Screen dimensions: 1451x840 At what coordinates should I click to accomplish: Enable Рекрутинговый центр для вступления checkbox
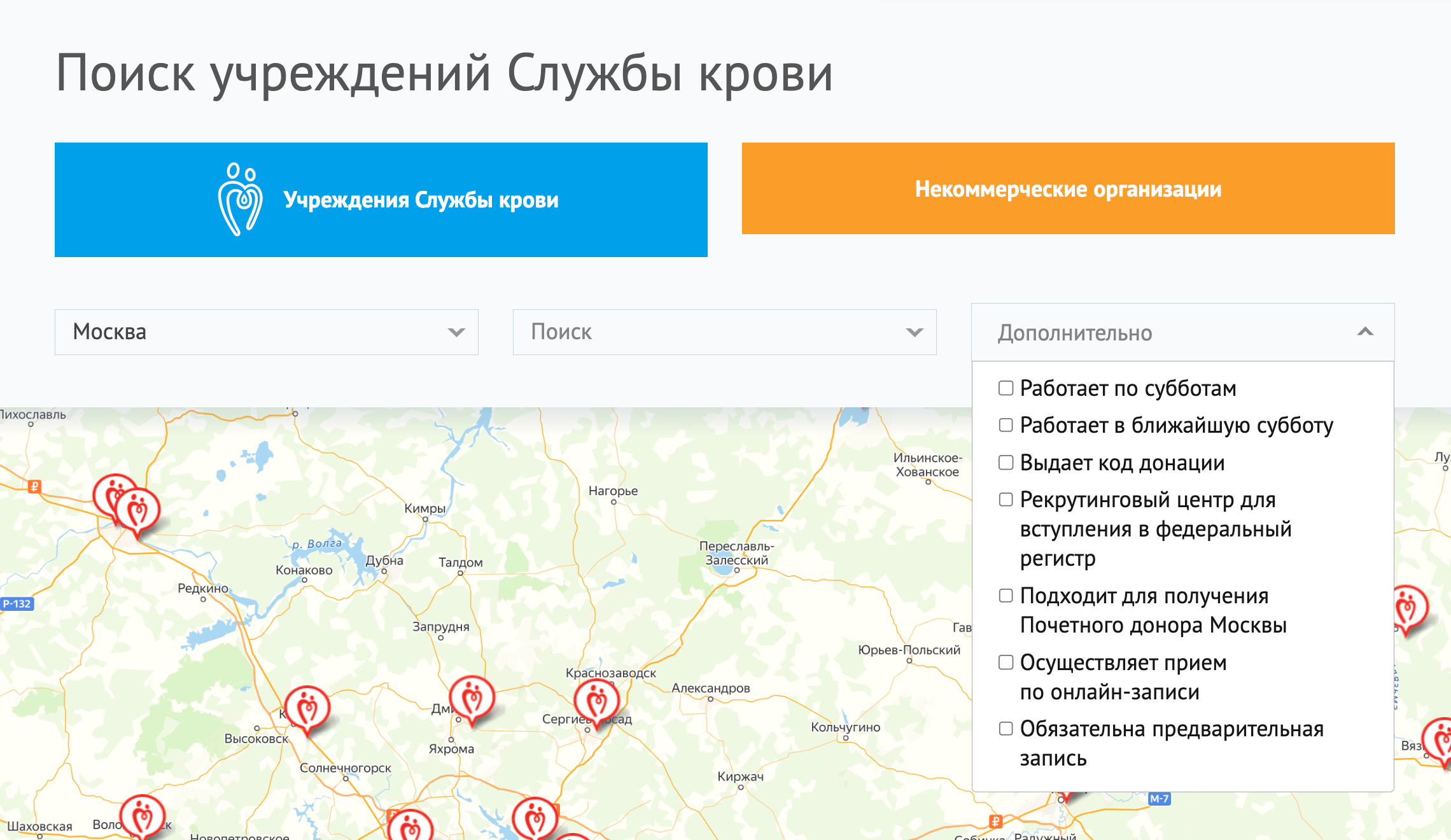pyautogui.click(x=1006, y=500)
